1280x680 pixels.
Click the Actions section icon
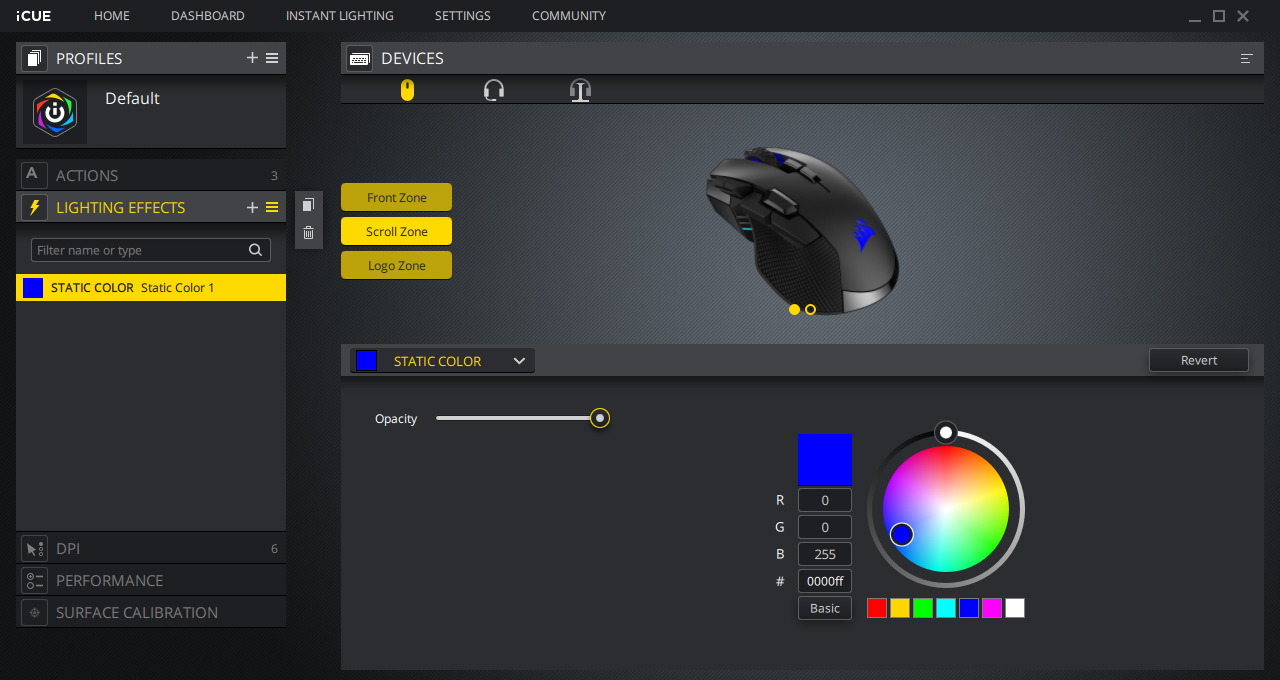(34, 175)
